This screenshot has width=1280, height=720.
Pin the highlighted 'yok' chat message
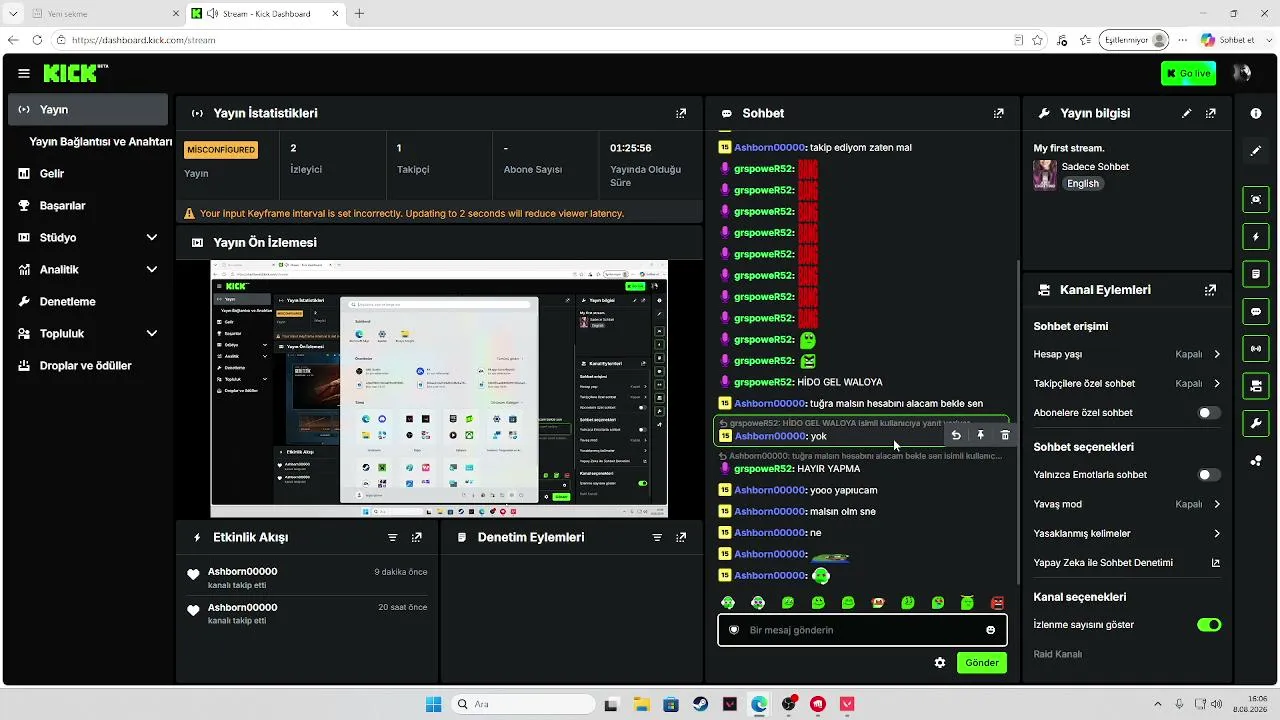pyautogui.click(x=981, y=435)
